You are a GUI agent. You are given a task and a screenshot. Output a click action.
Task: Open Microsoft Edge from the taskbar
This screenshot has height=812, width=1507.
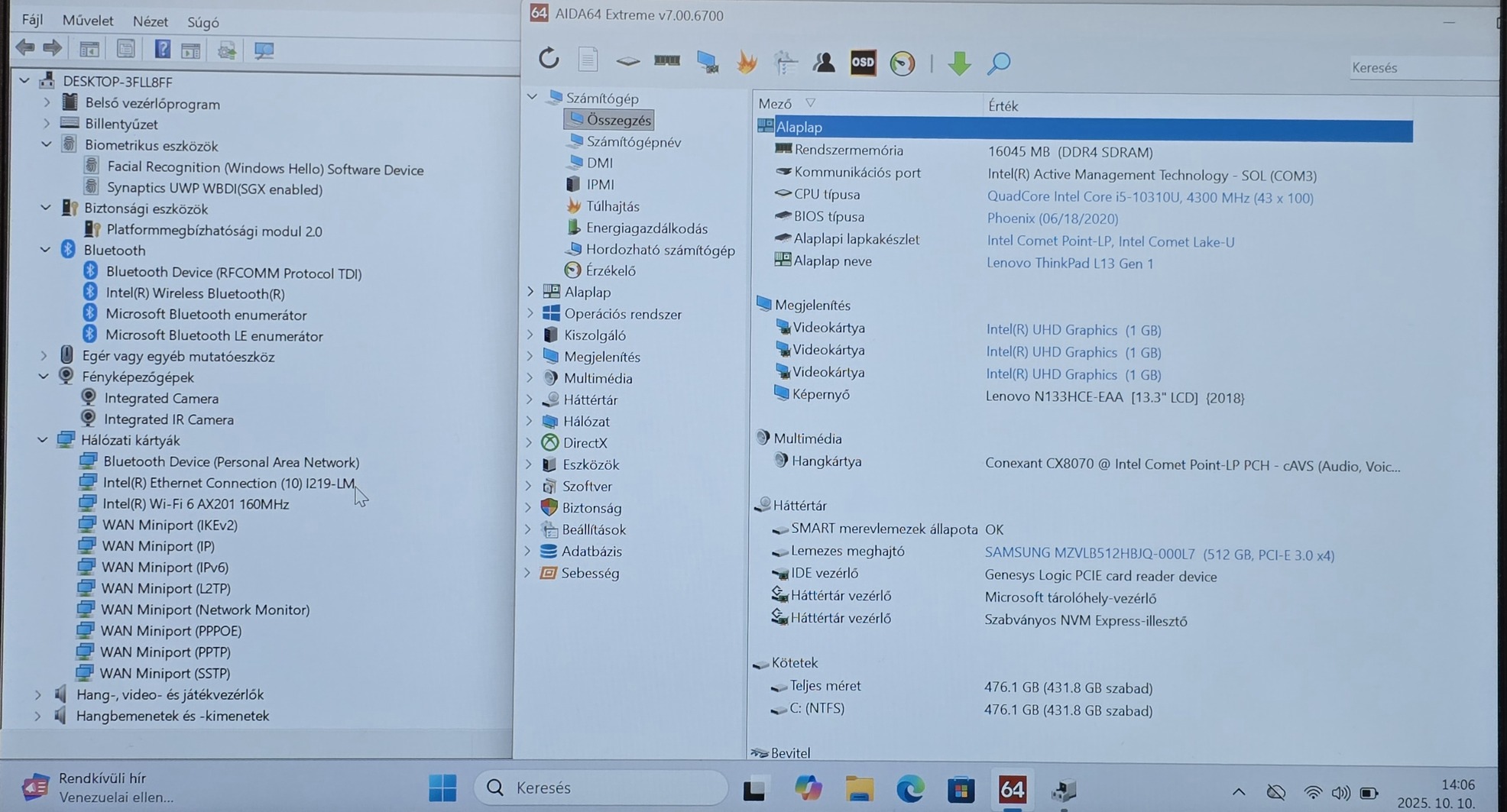(x=909, y=788)
